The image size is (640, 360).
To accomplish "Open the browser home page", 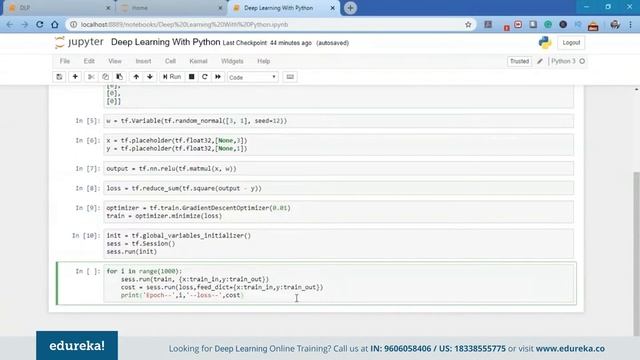I will (x=55, y=24).
